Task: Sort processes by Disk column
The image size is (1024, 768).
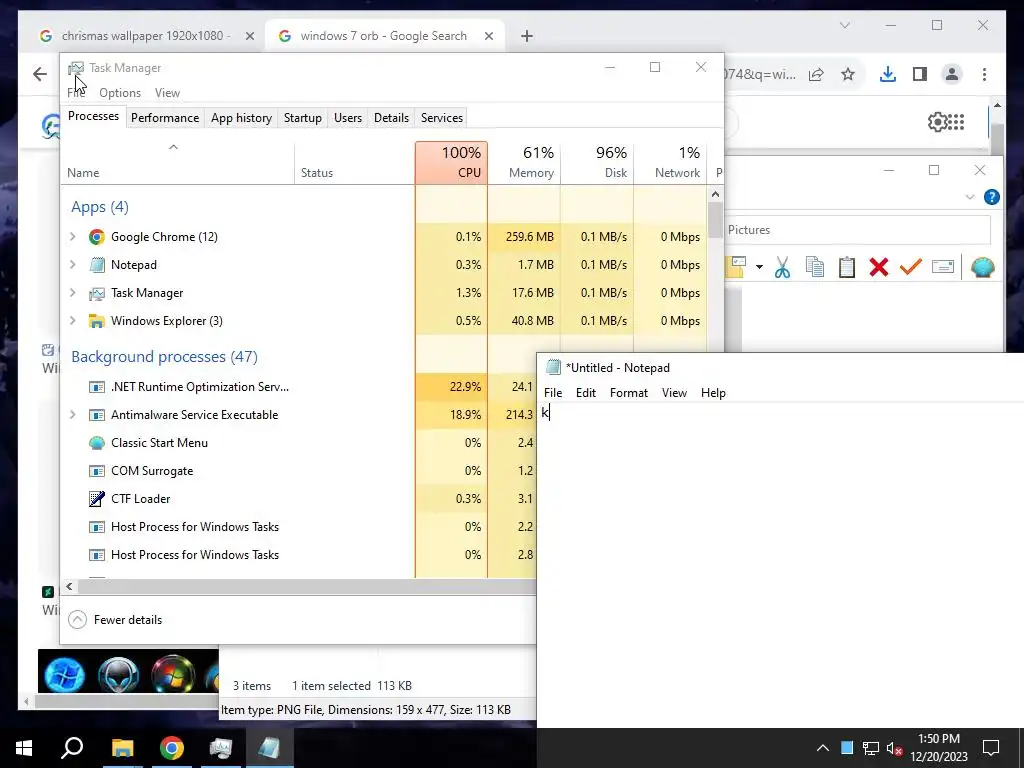Action: tap(597, 163)
